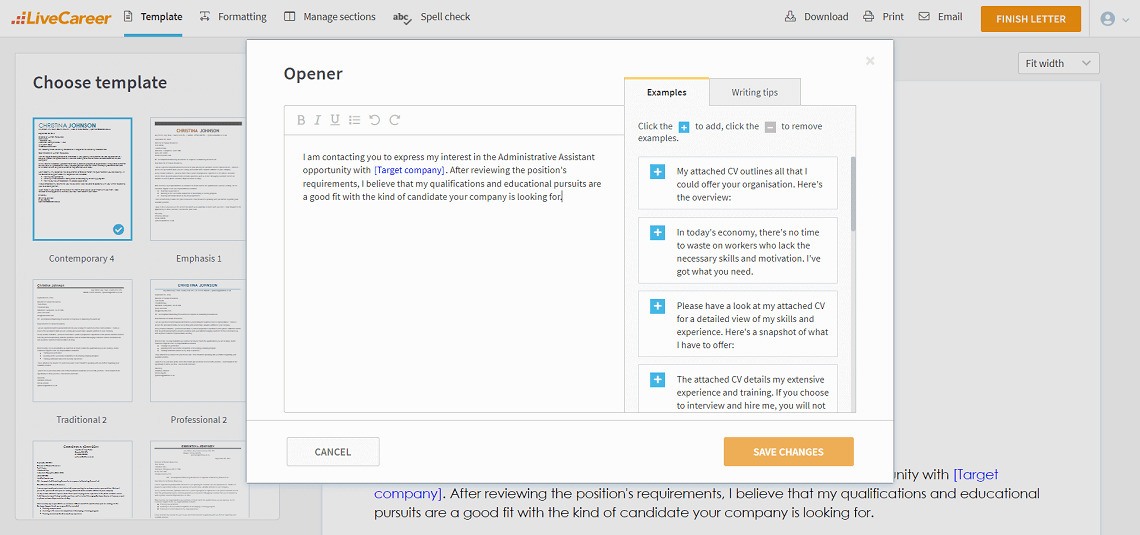Add the 'My attached CV outlines' example
The height and width of the screenshot is (535, 1140).
click(657, 172)
